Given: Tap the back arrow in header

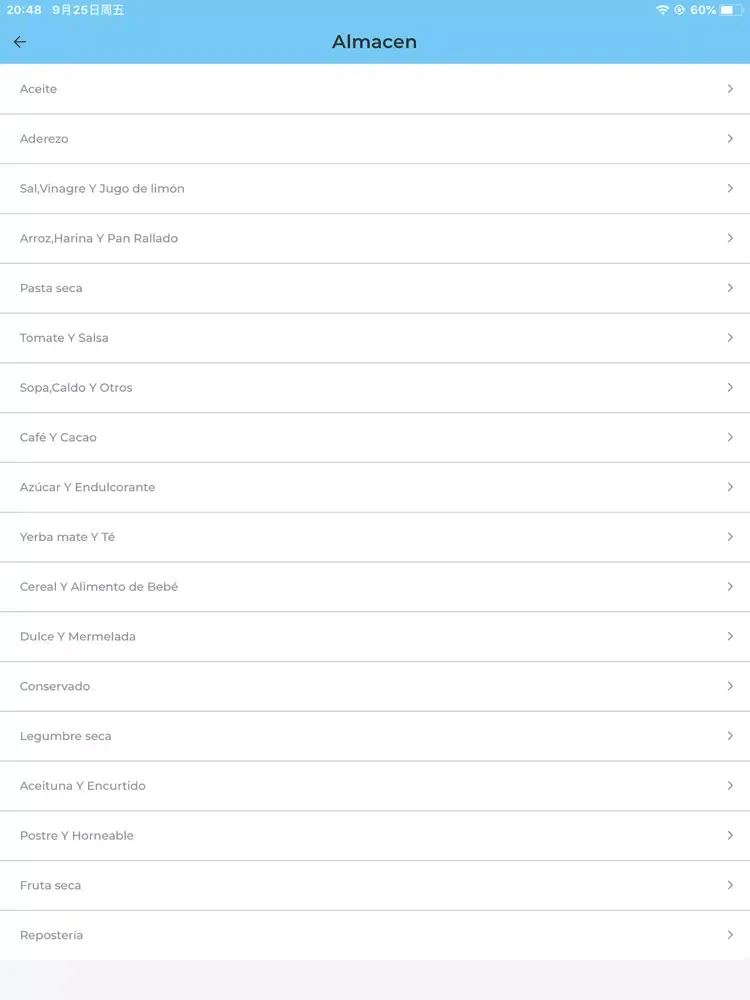Looking at the screenshot, I should pyautogui.click(x=20, y=42).
